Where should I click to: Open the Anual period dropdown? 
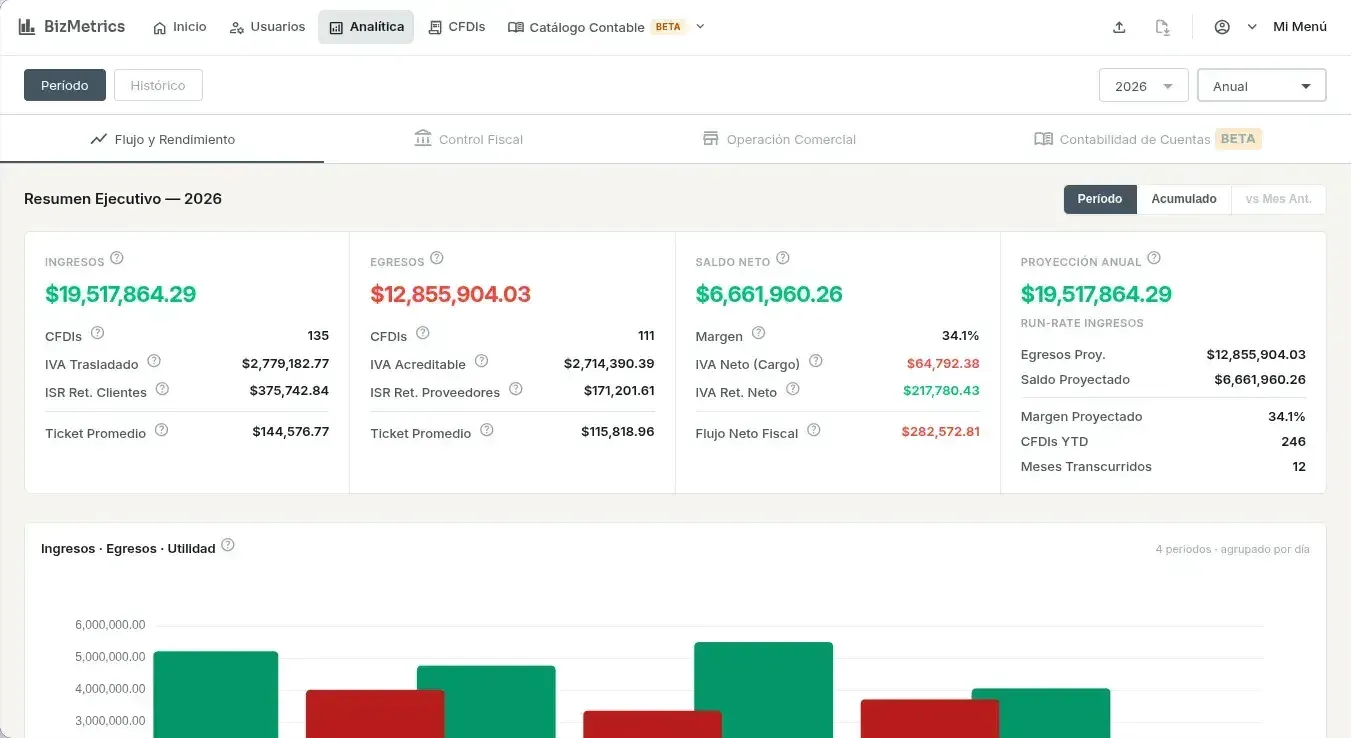click(x=1262, y=86)
